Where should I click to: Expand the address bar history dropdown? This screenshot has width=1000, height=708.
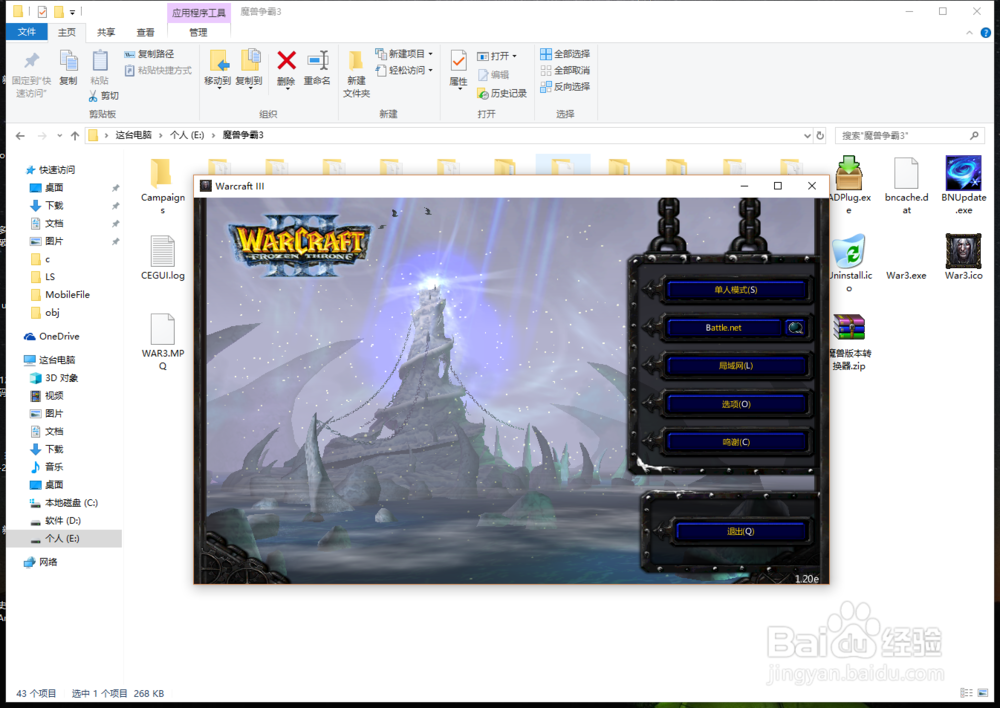point(807,136)
